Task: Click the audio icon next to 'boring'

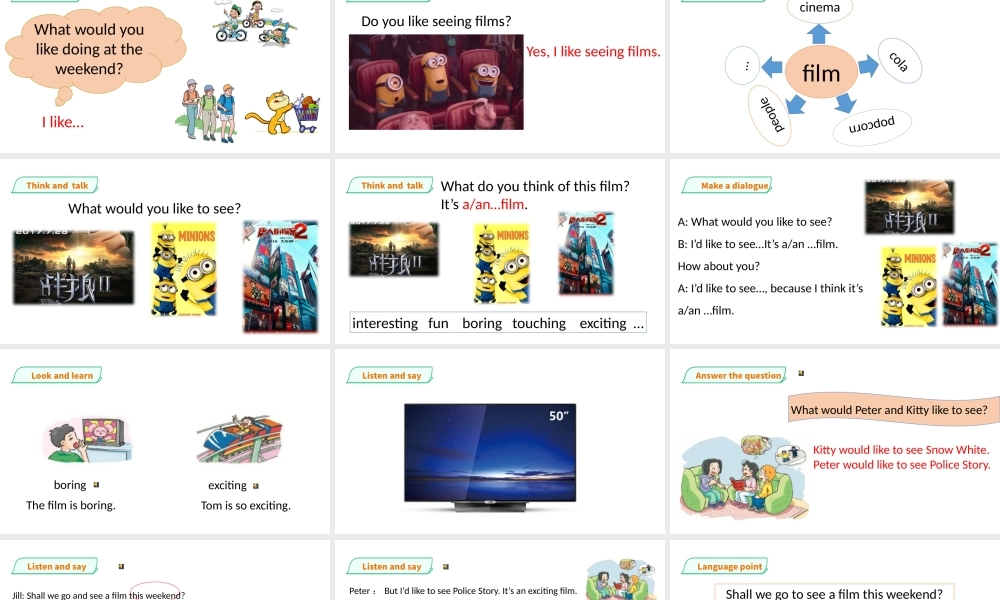Action: coord(96,485)
